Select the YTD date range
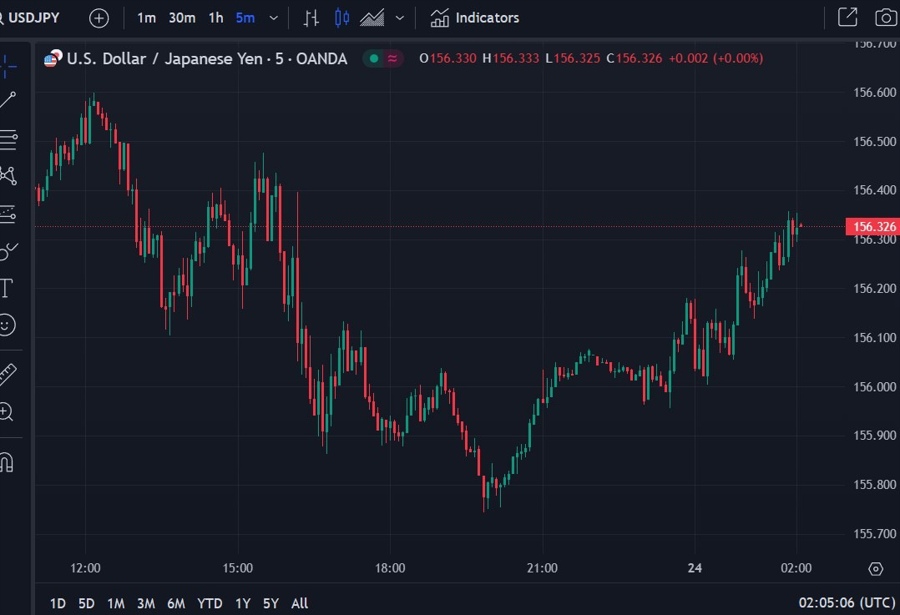The height and width of the screenshot is (615, 900). point(209,603)
